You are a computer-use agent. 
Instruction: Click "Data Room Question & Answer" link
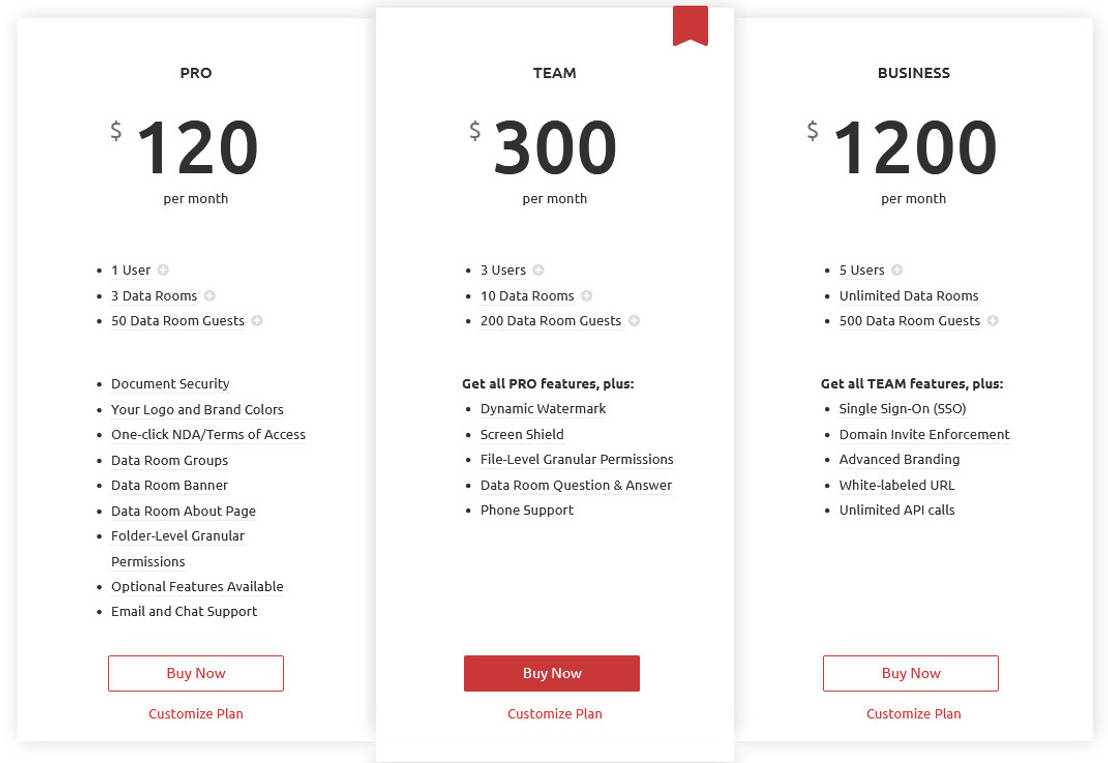click(576, 484)
